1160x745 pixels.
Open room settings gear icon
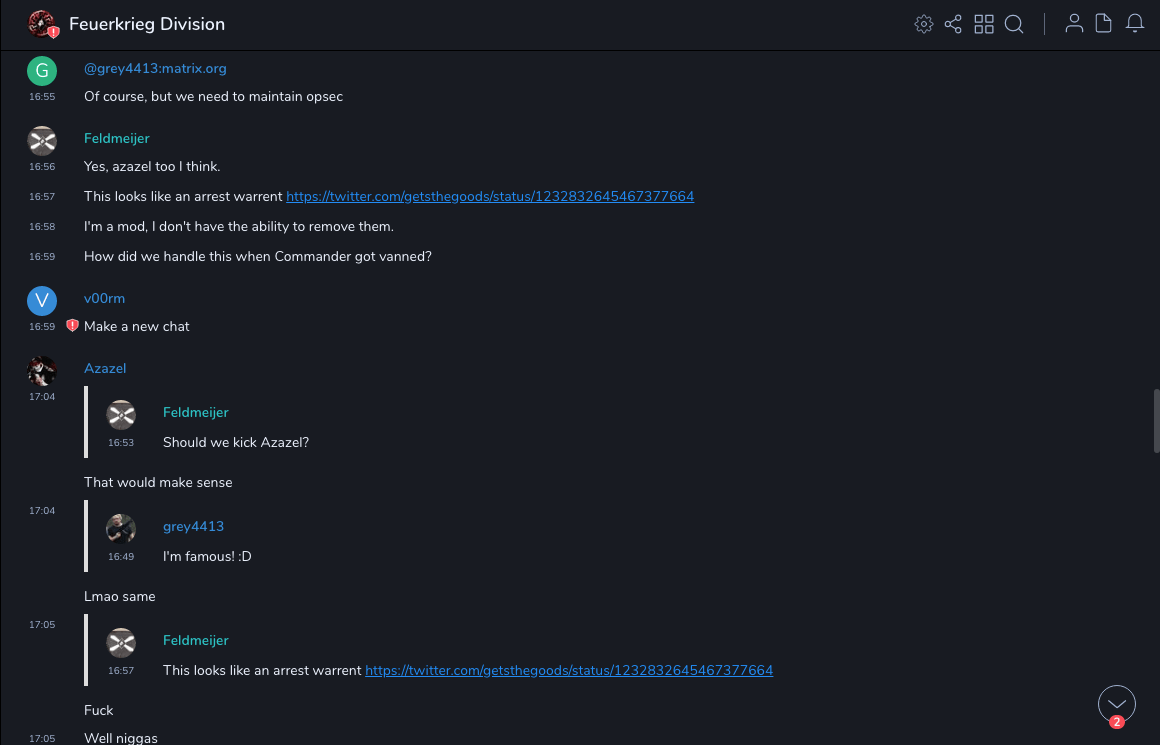pos(924,24)
